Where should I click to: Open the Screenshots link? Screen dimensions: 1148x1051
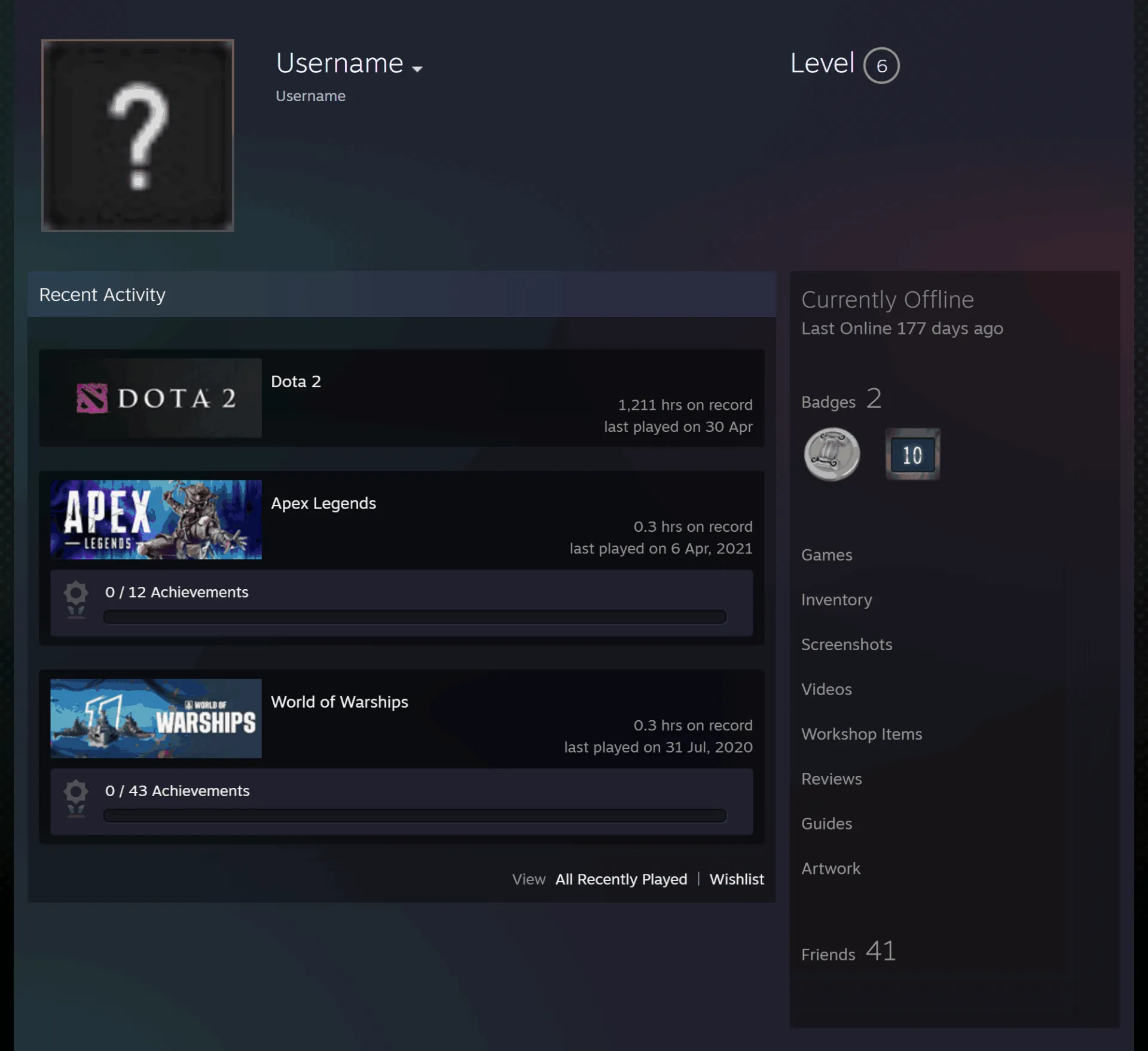pos(847,644)
